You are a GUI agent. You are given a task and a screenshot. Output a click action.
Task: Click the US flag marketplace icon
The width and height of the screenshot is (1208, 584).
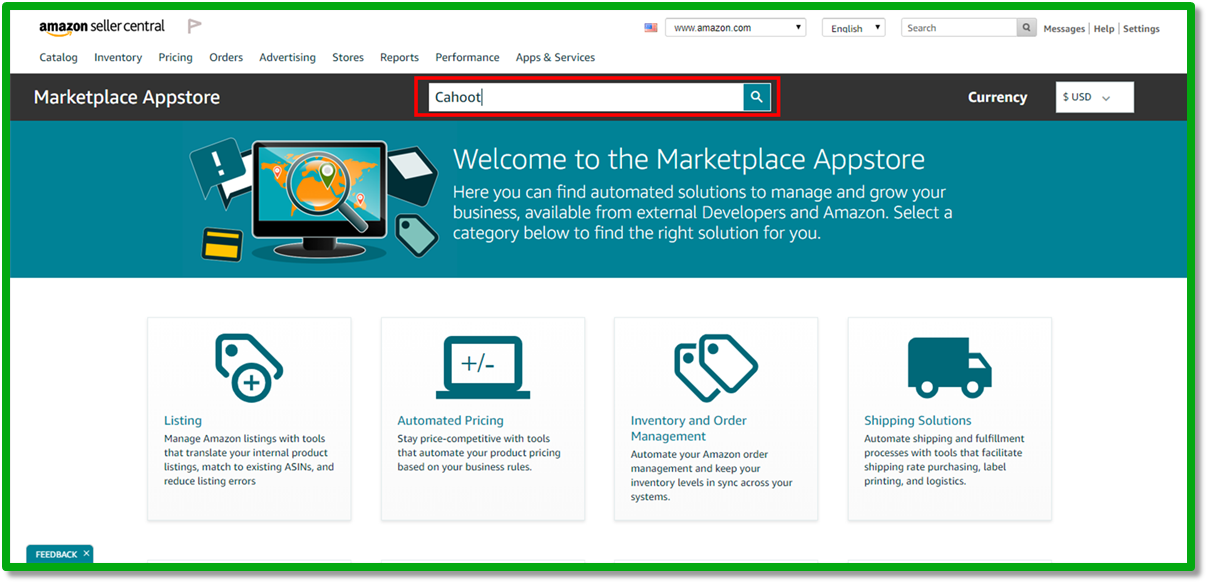(x=651, y=28)
